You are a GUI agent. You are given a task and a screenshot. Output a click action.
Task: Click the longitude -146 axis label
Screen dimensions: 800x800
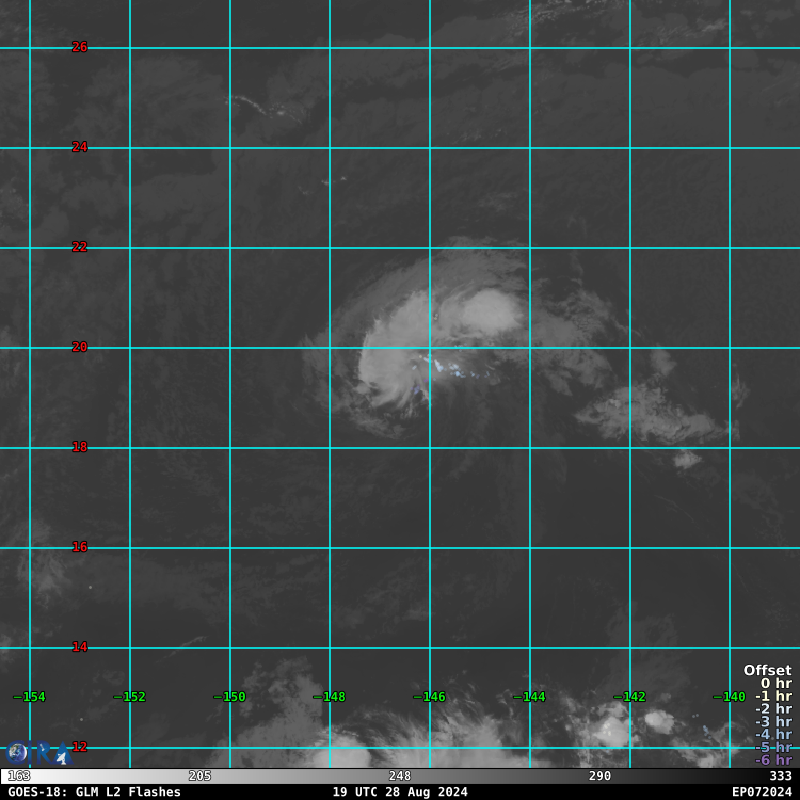(x=430, y=697)
